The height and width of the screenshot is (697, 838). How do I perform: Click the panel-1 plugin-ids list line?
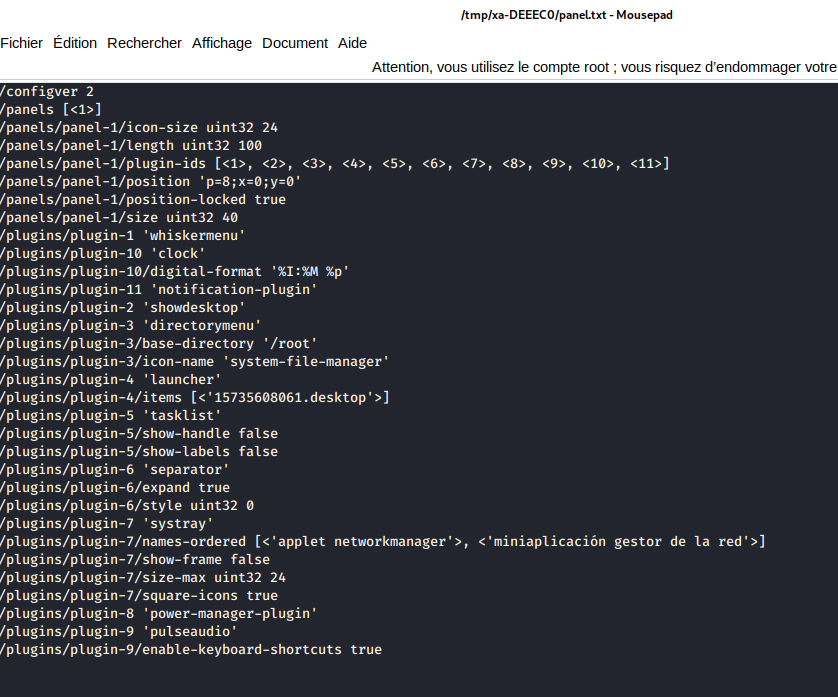334,163
